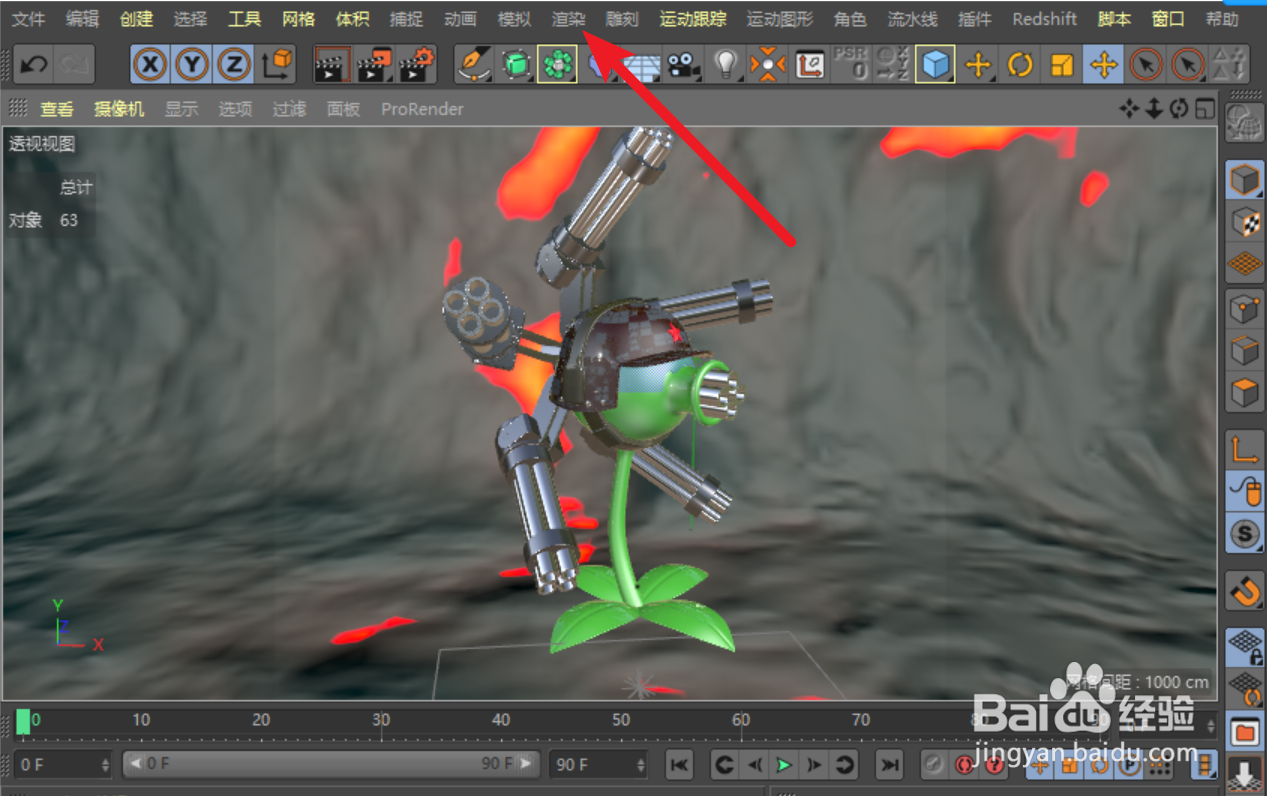Click the Undo arrow icon
Image resolution: width=1267 pixels, height=796 pixels.
[34, 65]
